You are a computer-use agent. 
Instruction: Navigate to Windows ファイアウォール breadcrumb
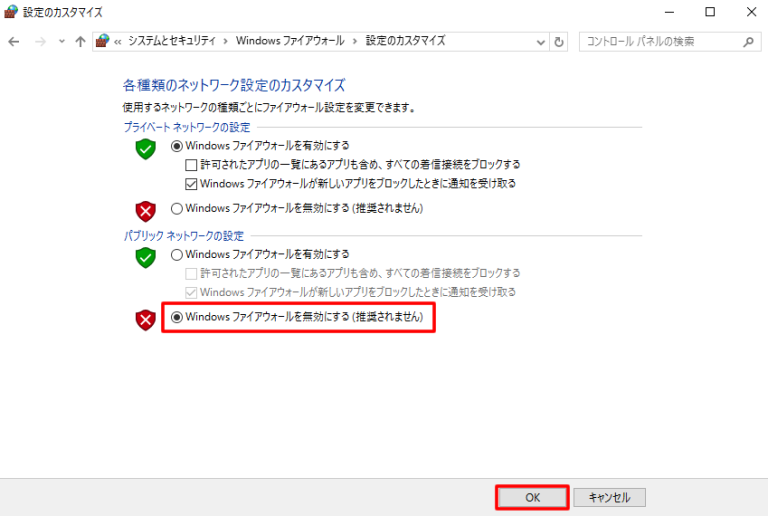290,41
